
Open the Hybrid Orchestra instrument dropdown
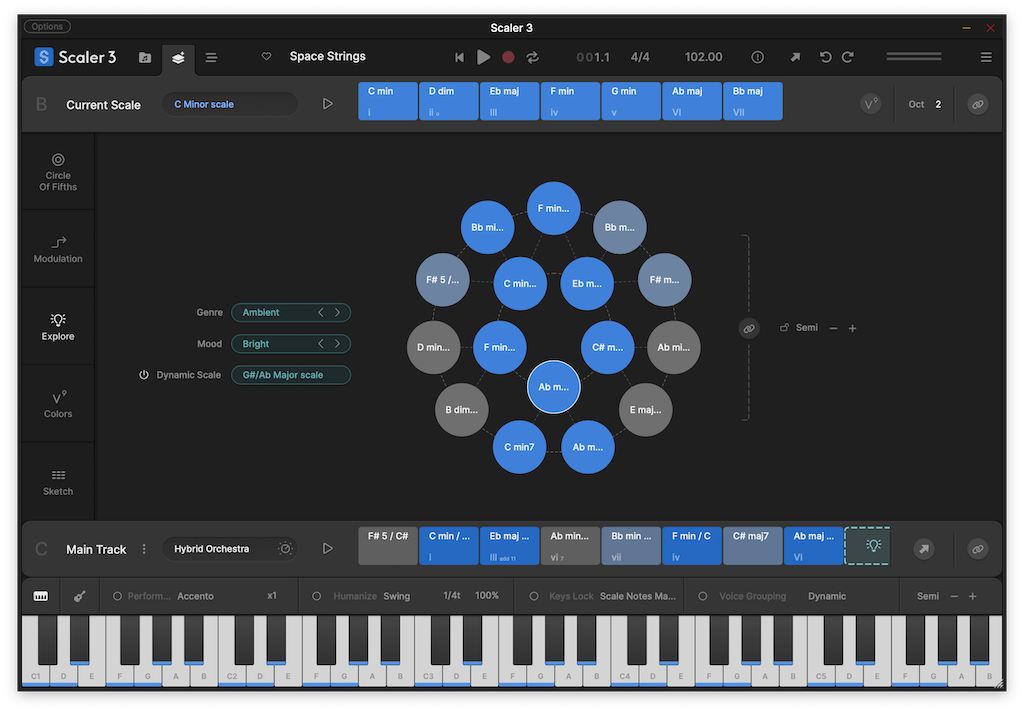pyautogui.click(x=230, y=549)
